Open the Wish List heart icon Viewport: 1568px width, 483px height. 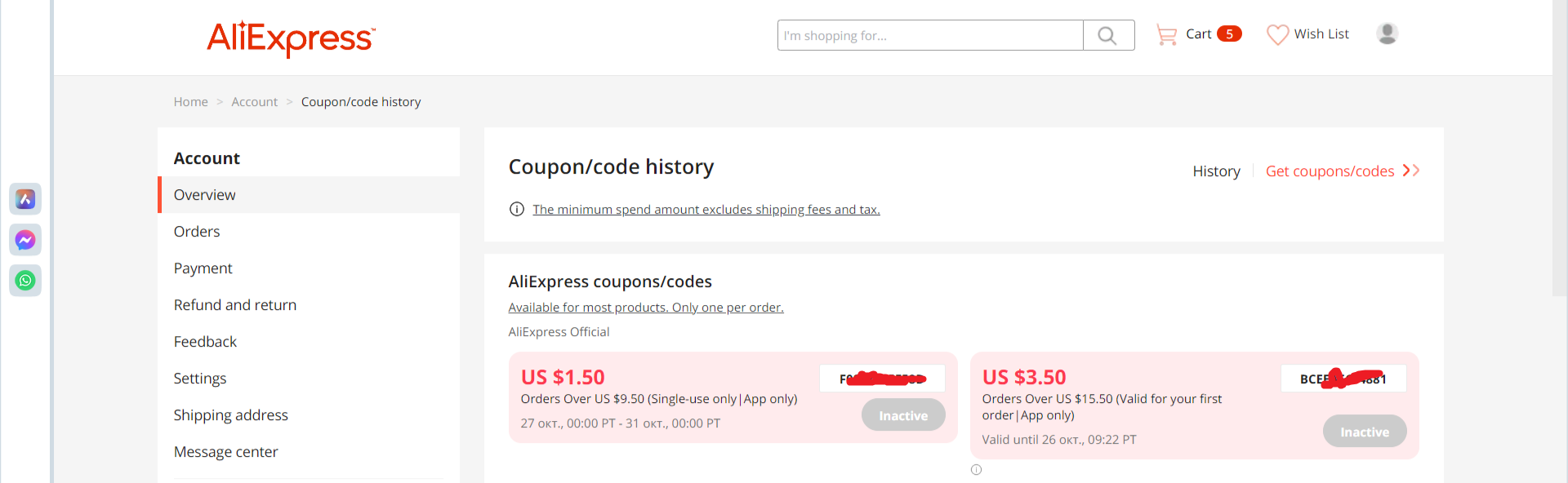pyautogui.click(x=1277, y=34)
